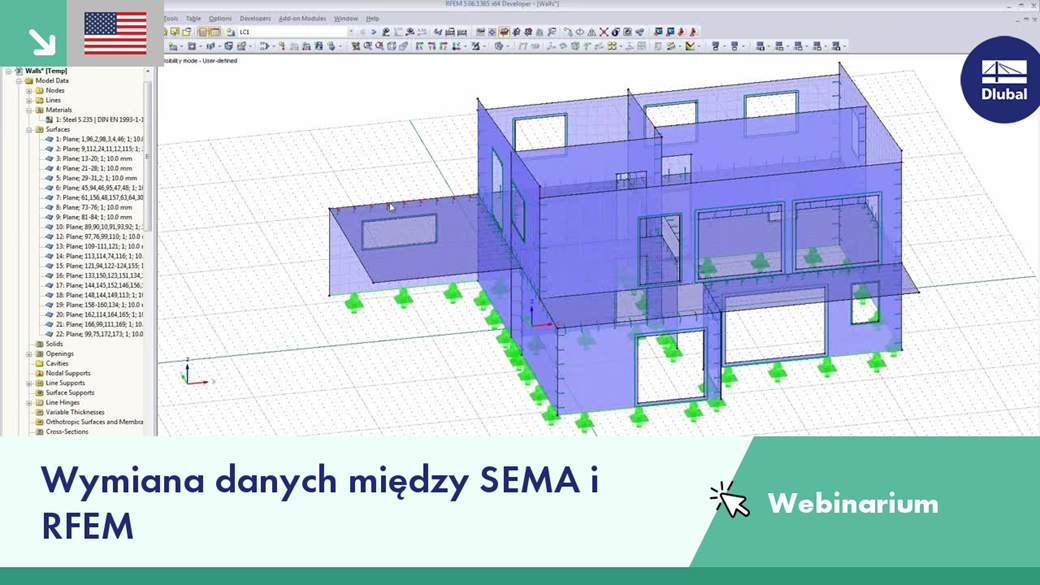
Task: Expand the Line Supports tree node
Action: click(x=29, y=383)
